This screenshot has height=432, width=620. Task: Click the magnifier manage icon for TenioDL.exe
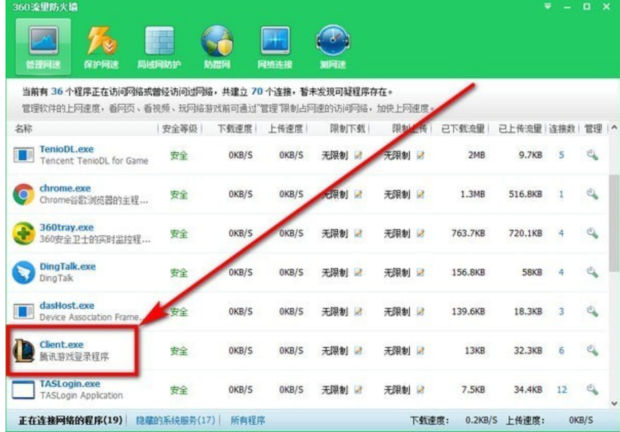coord(592,155)
